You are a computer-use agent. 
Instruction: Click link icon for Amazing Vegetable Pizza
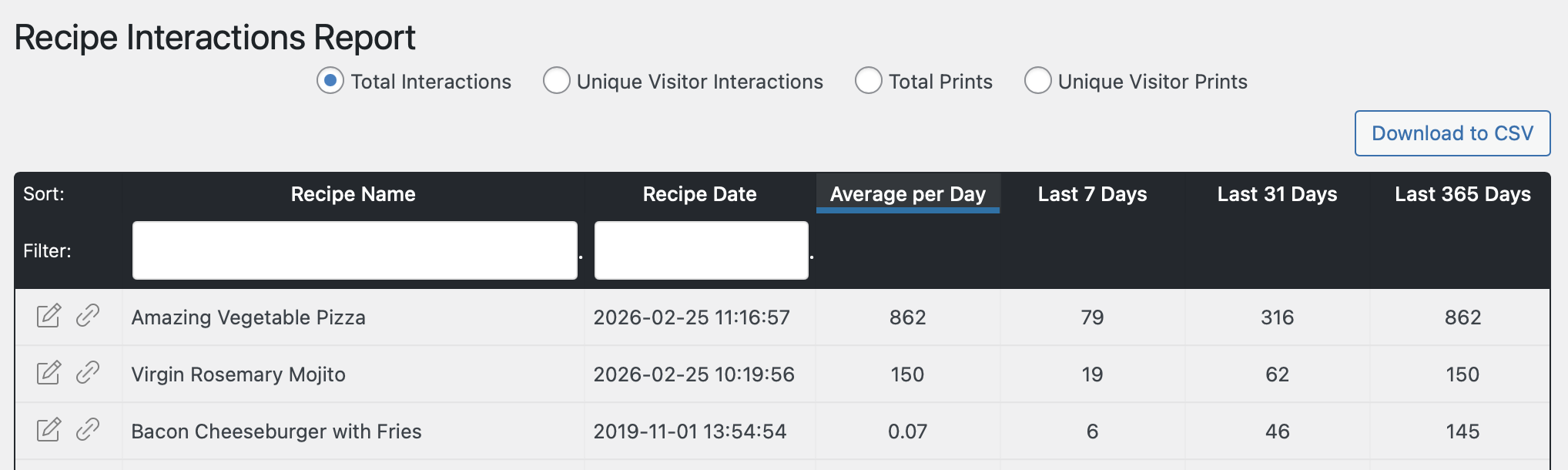pos(88,316)
